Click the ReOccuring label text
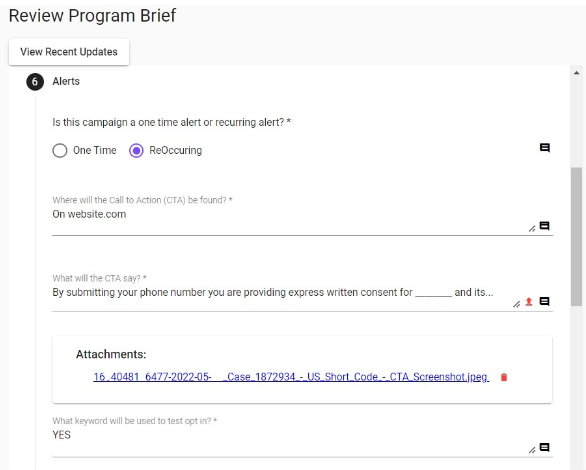 [176, 150]
